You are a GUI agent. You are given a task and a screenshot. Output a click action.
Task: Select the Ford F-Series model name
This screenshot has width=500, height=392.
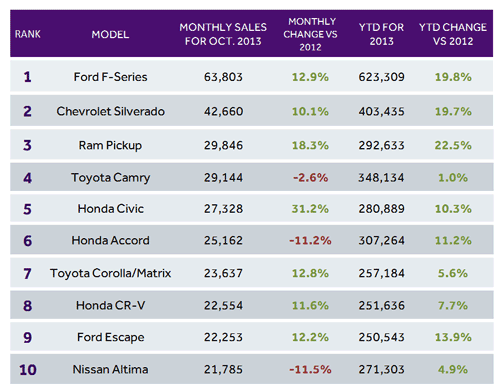click(110, 77)
